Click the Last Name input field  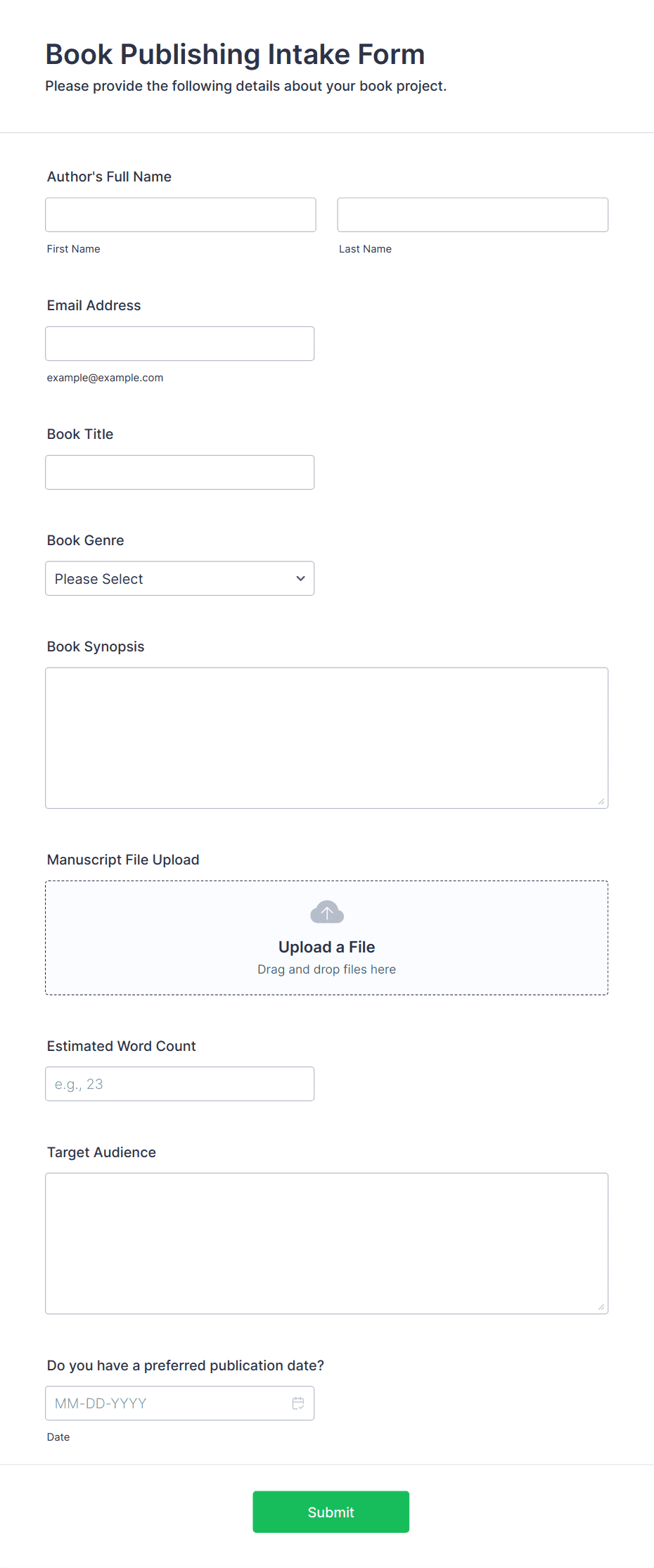[473, 215]
